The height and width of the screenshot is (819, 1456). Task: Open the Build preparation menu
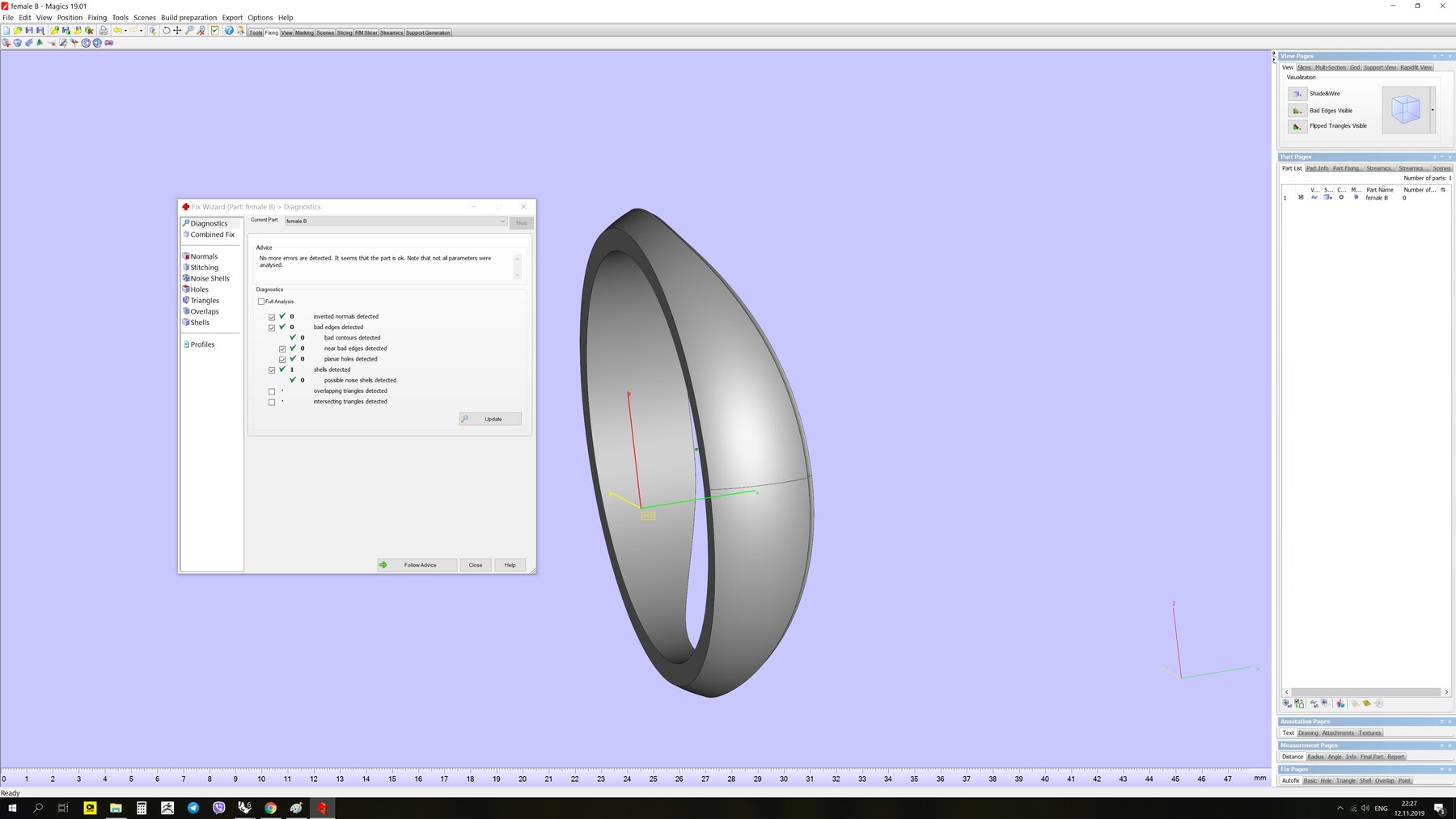[188, 17]
